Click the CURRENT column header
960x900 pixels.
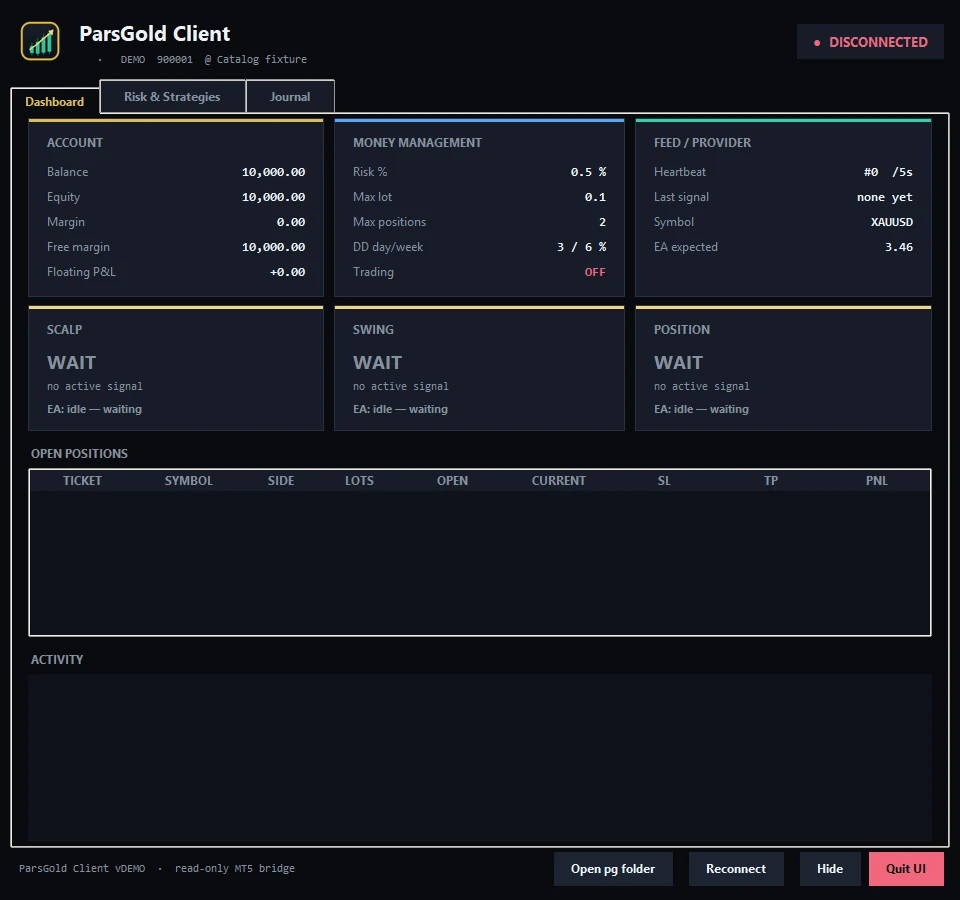point(558,481)
